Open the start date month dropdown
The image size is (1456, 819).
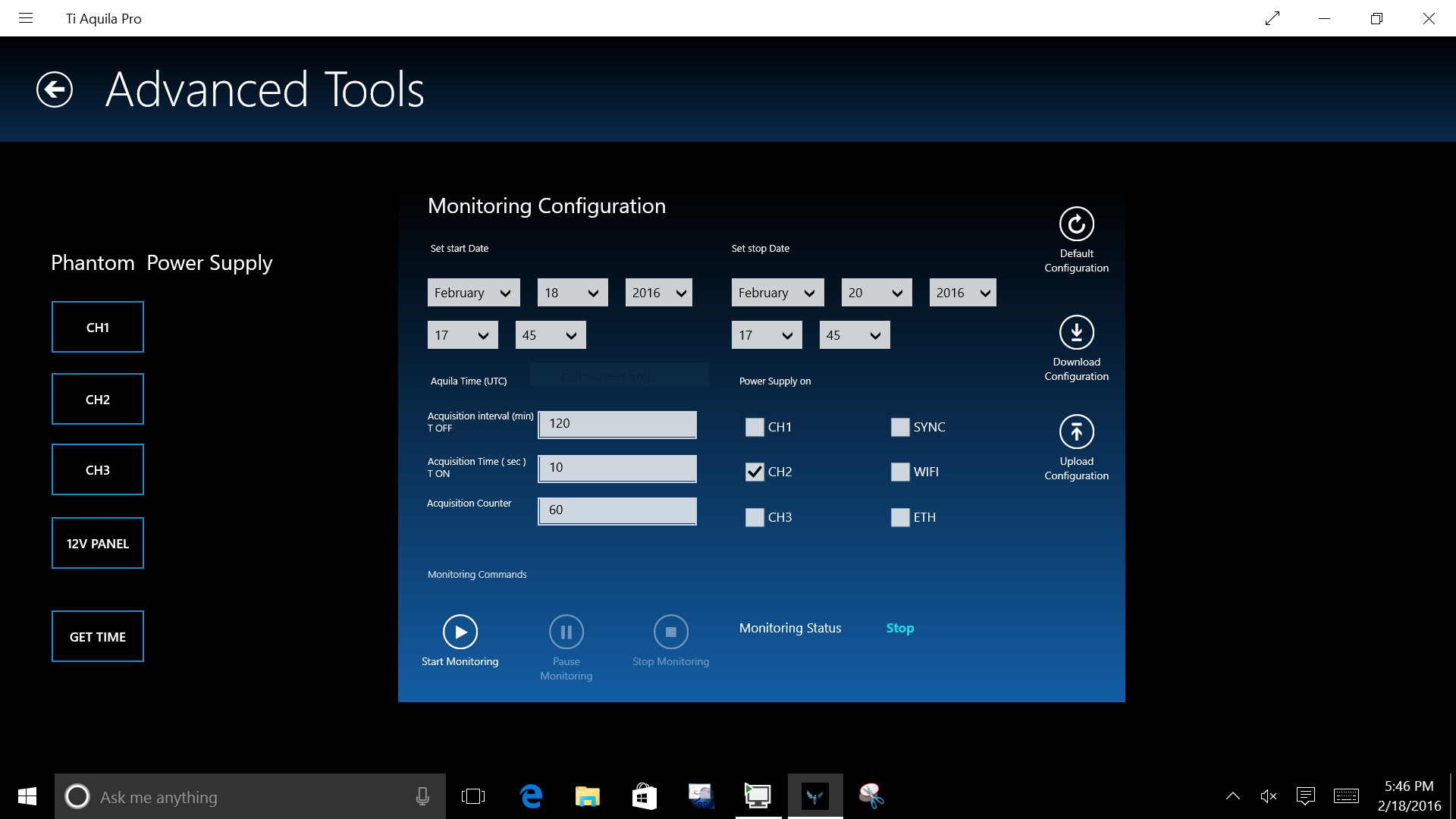(473, 293)
